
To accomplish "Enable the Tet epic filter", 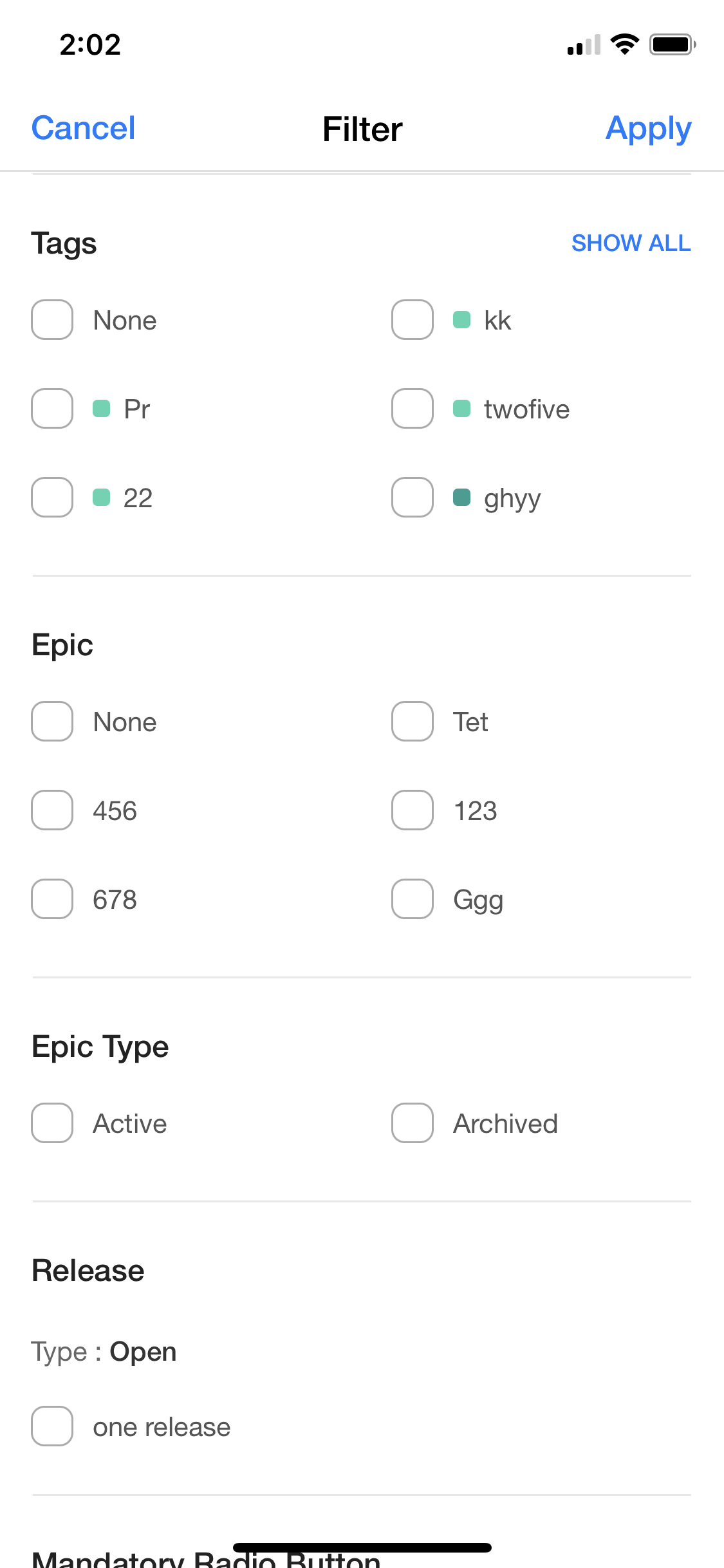I will [412, 722].
